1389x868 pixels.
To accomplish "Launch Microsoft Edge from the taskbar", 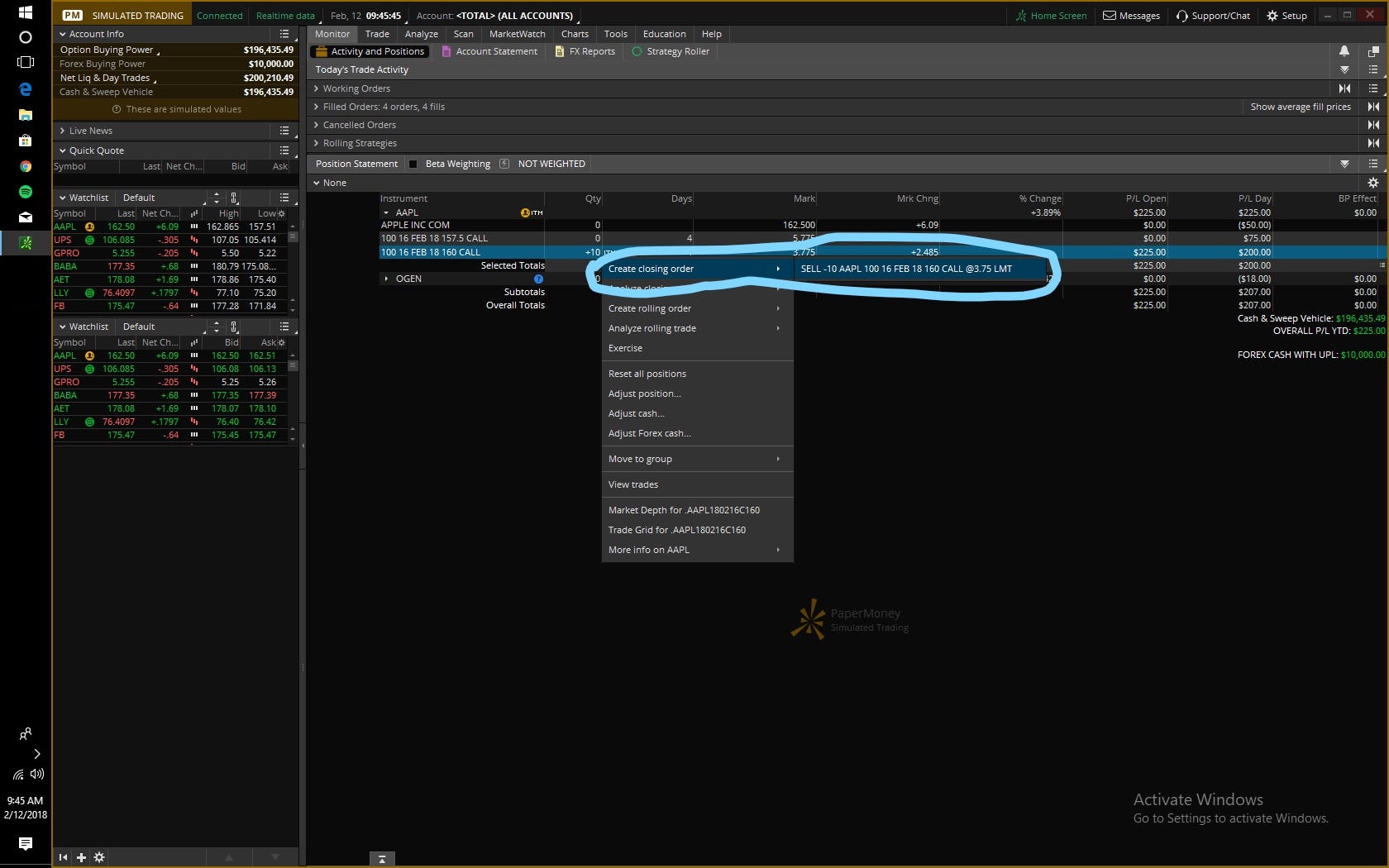I will [26, 89].
